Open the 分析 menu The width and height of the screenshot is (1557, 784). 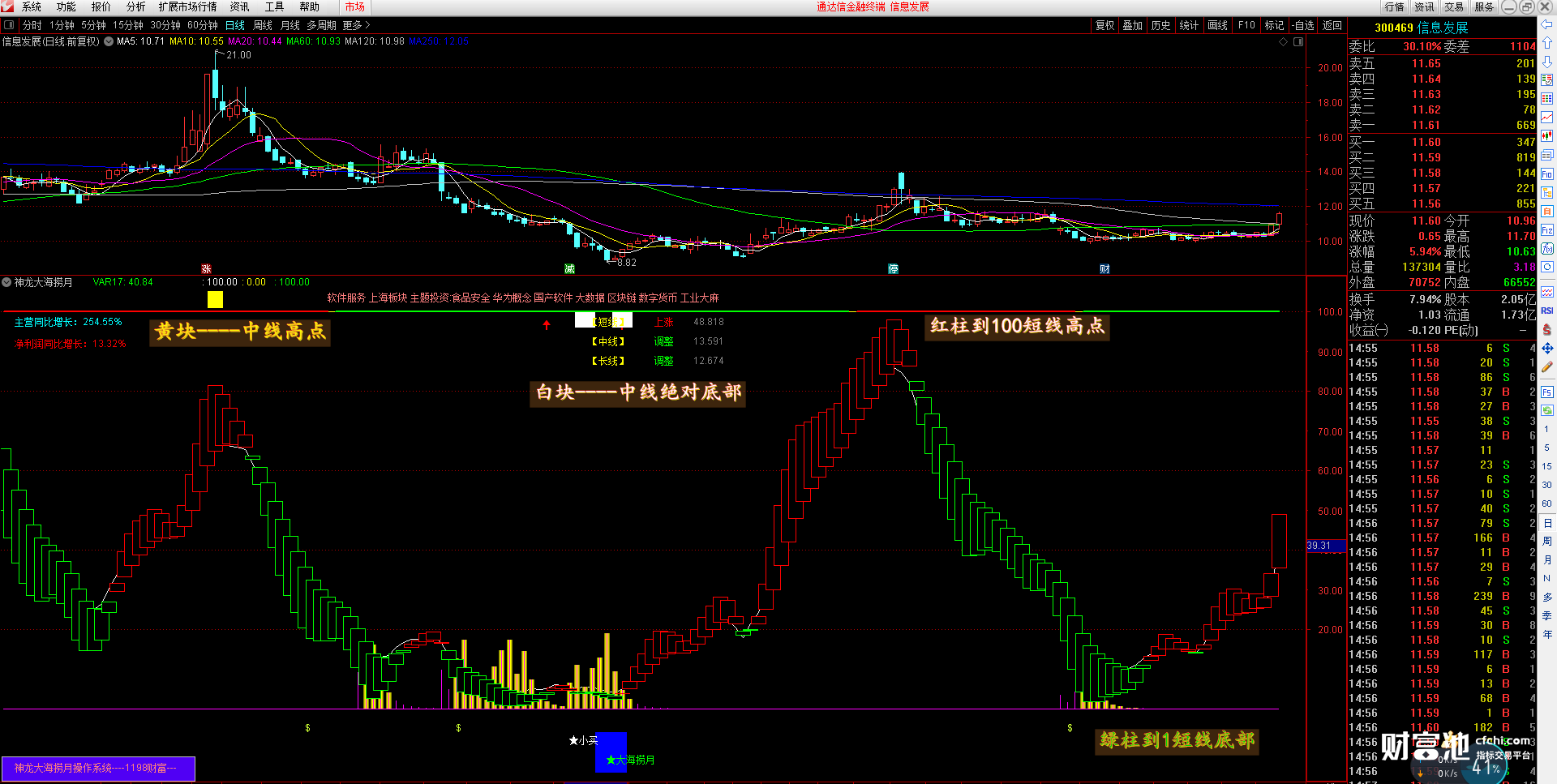pyautogui.click(x=135, y=6)
